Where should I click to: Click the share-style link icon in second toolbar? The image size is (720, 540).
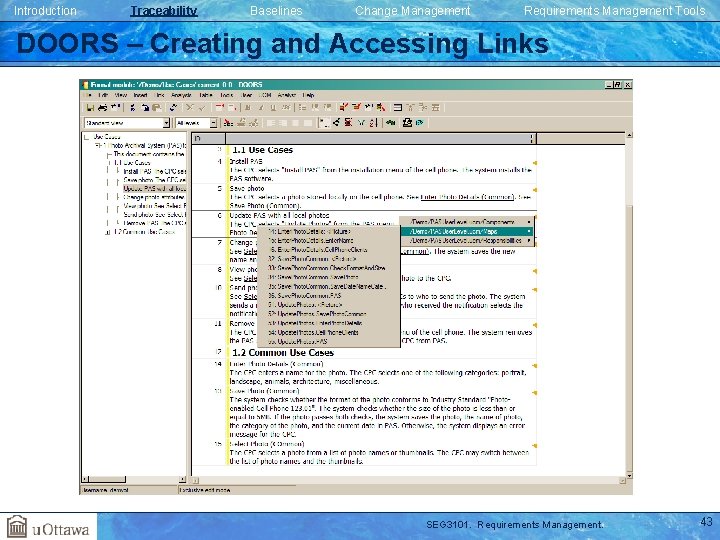(x=336, y=123)
